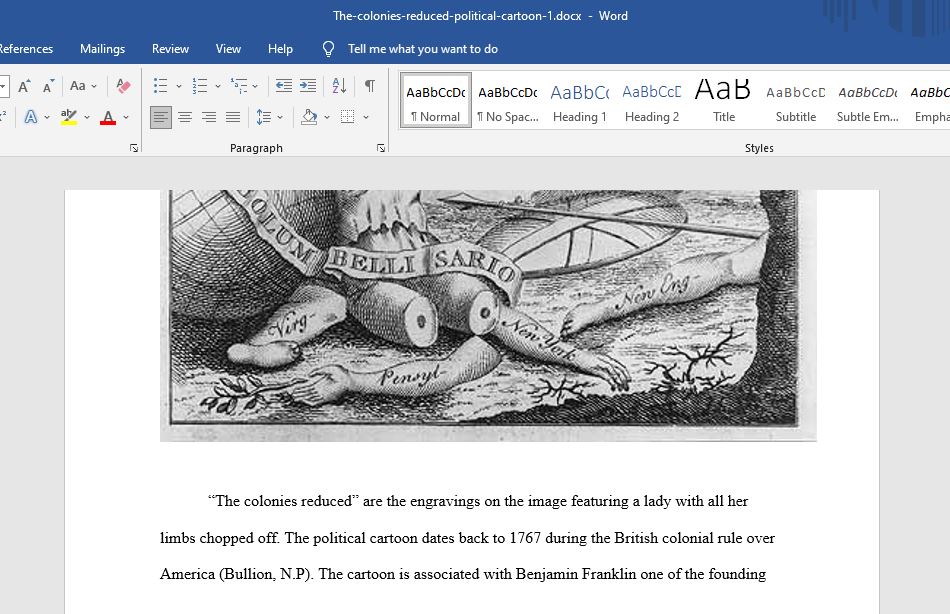This screenshot has height=614, width=950.
Task: Place cursor at “The colonies reduced” text
Action: [x=284, y=501]
